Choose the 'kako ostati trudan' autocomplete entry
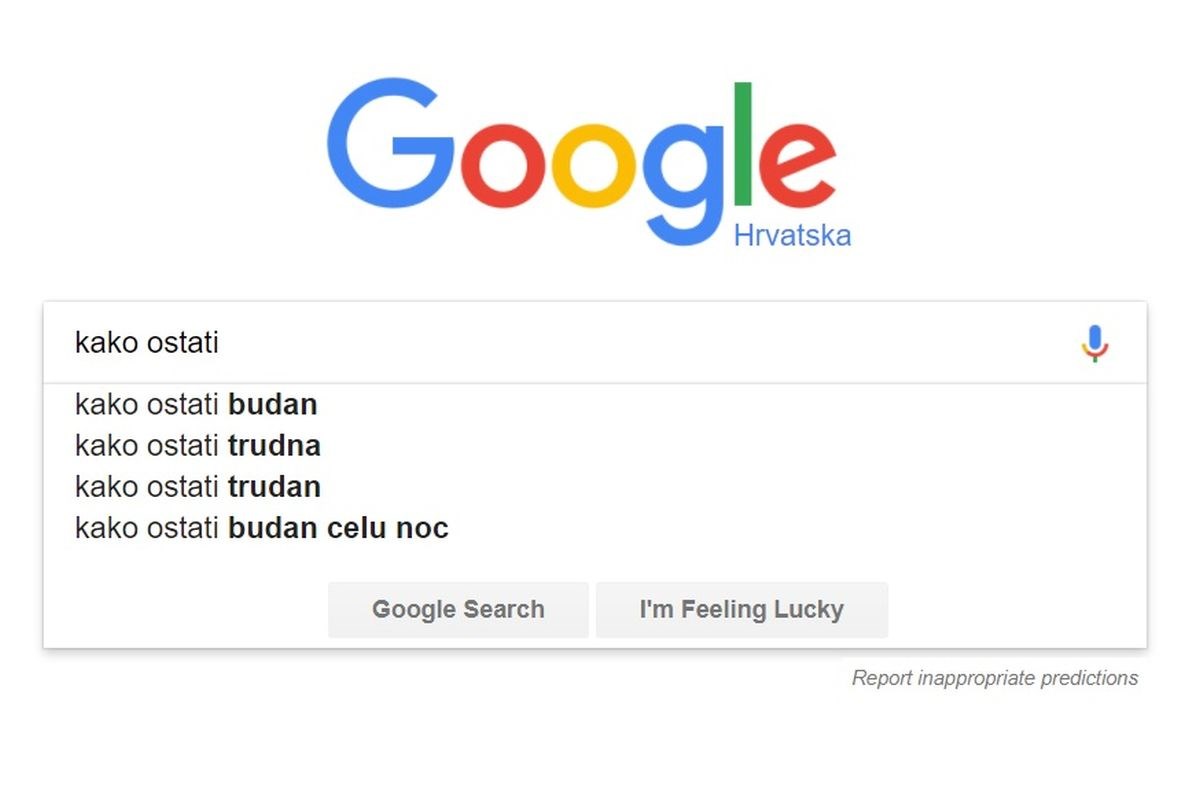The image size is (1200, 796). [x=197, y=487]
